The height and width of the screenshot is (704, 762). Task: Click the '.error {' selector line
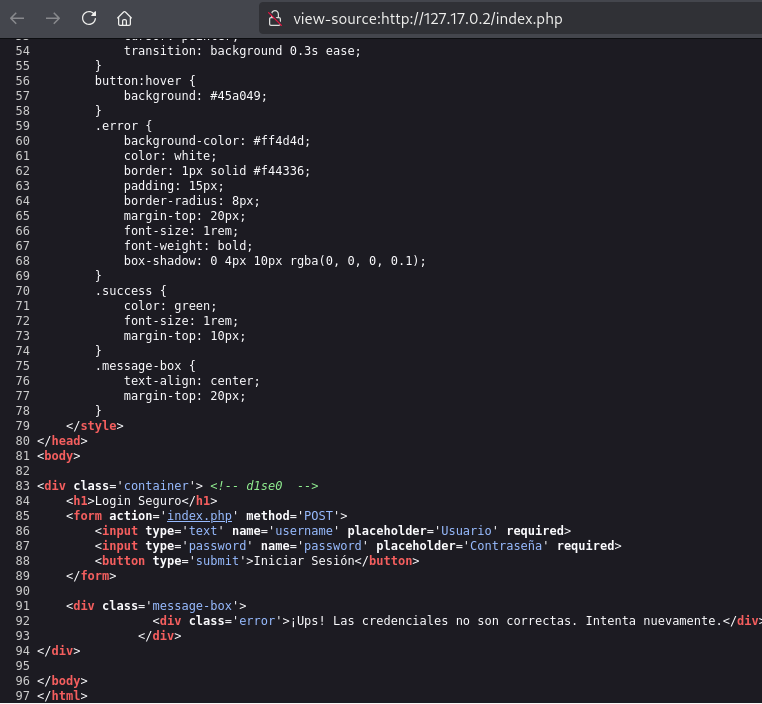(123, 126)
